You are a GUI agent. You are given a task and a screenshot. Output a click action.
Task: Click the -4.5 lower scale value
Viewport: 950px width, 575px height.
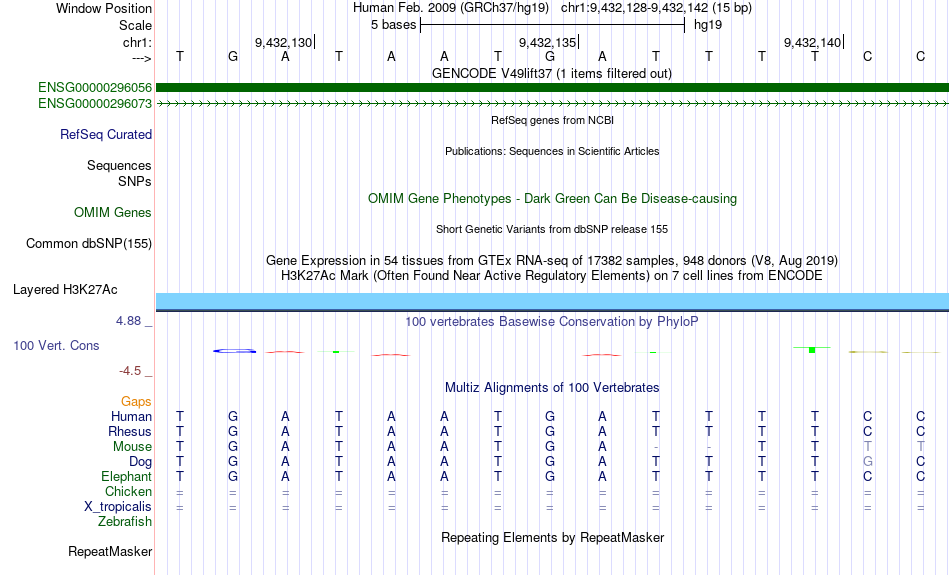pos(130,371)
